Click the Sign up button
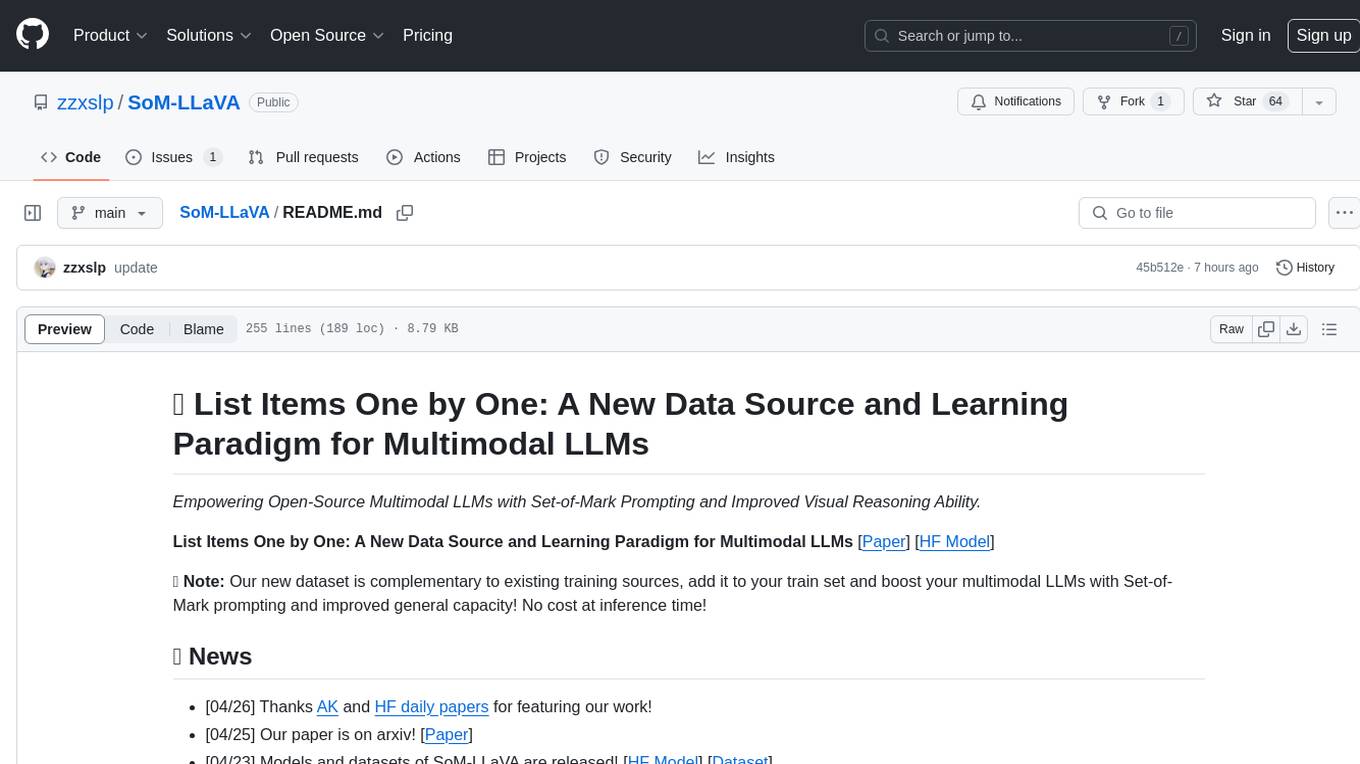Image resolution: width=1360 pixels, height=764 pixels. pyautogui.click(x=1322, y=35)
